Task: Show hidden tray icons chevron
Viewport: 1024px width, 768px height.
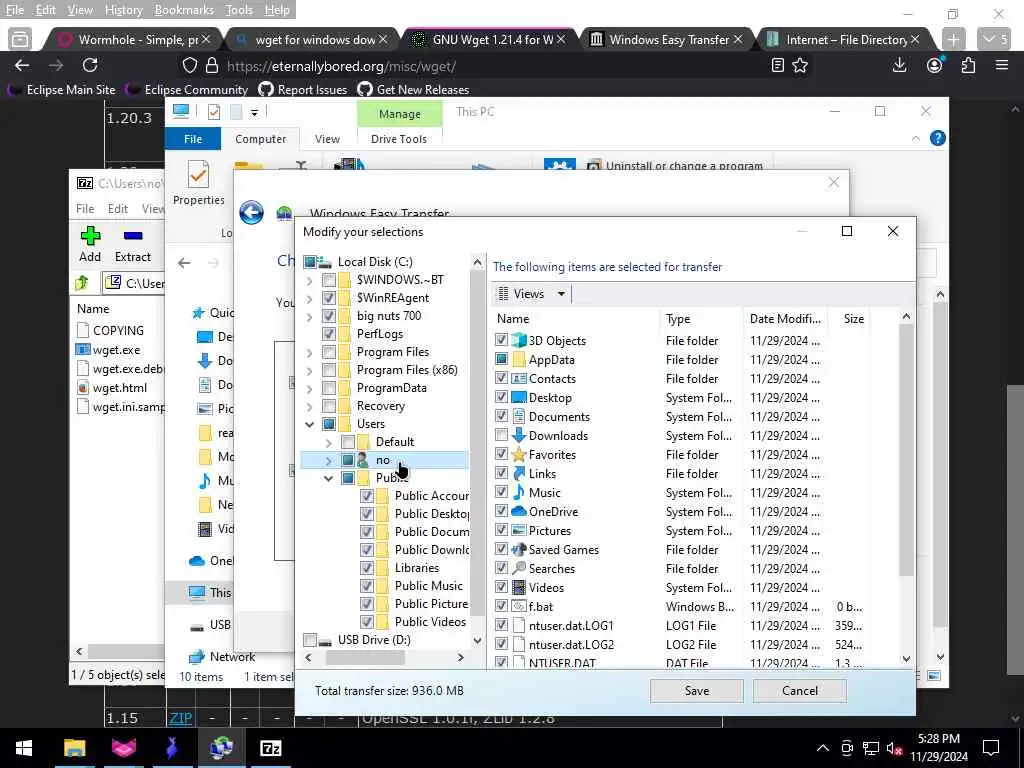Action: pos(823,748)
